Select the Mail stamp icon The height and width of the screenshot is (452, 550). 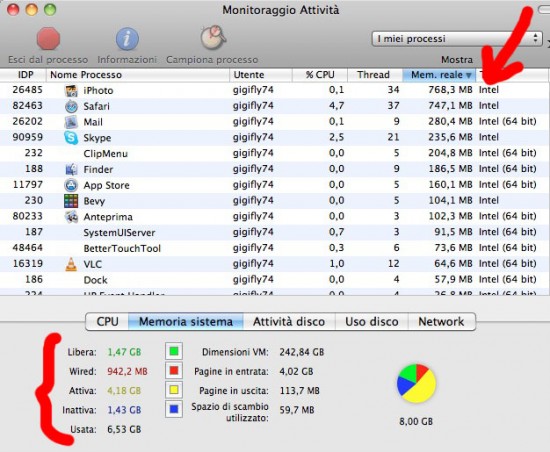click(x=71, y=122)
